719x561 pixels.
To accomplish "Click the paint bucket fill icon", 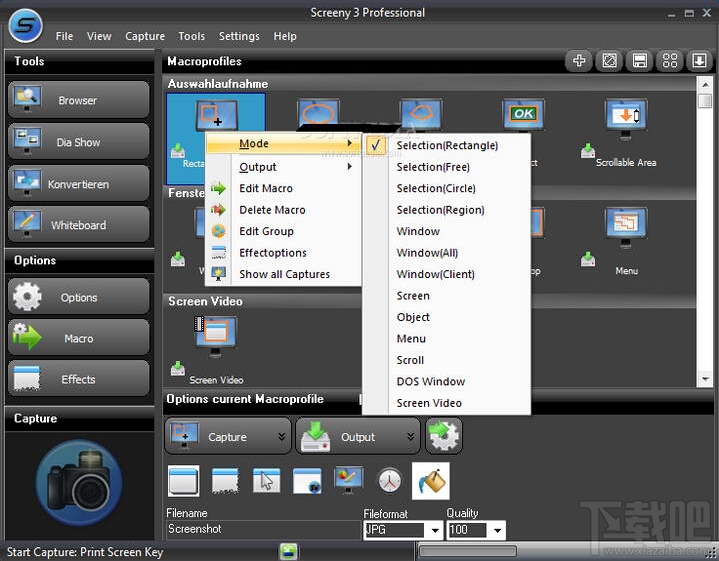I will 431,481.
